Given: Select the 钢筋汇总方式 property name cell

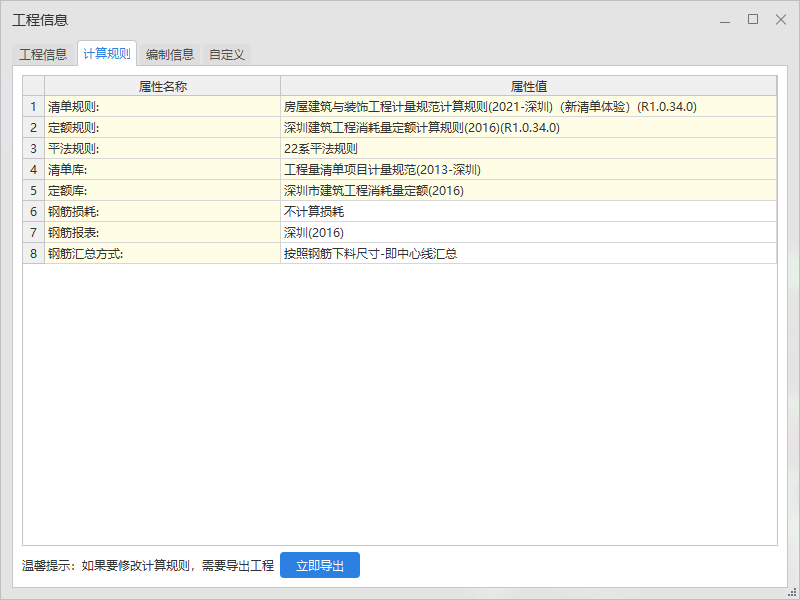Looking at the screenshot, I should coord(162,253).
